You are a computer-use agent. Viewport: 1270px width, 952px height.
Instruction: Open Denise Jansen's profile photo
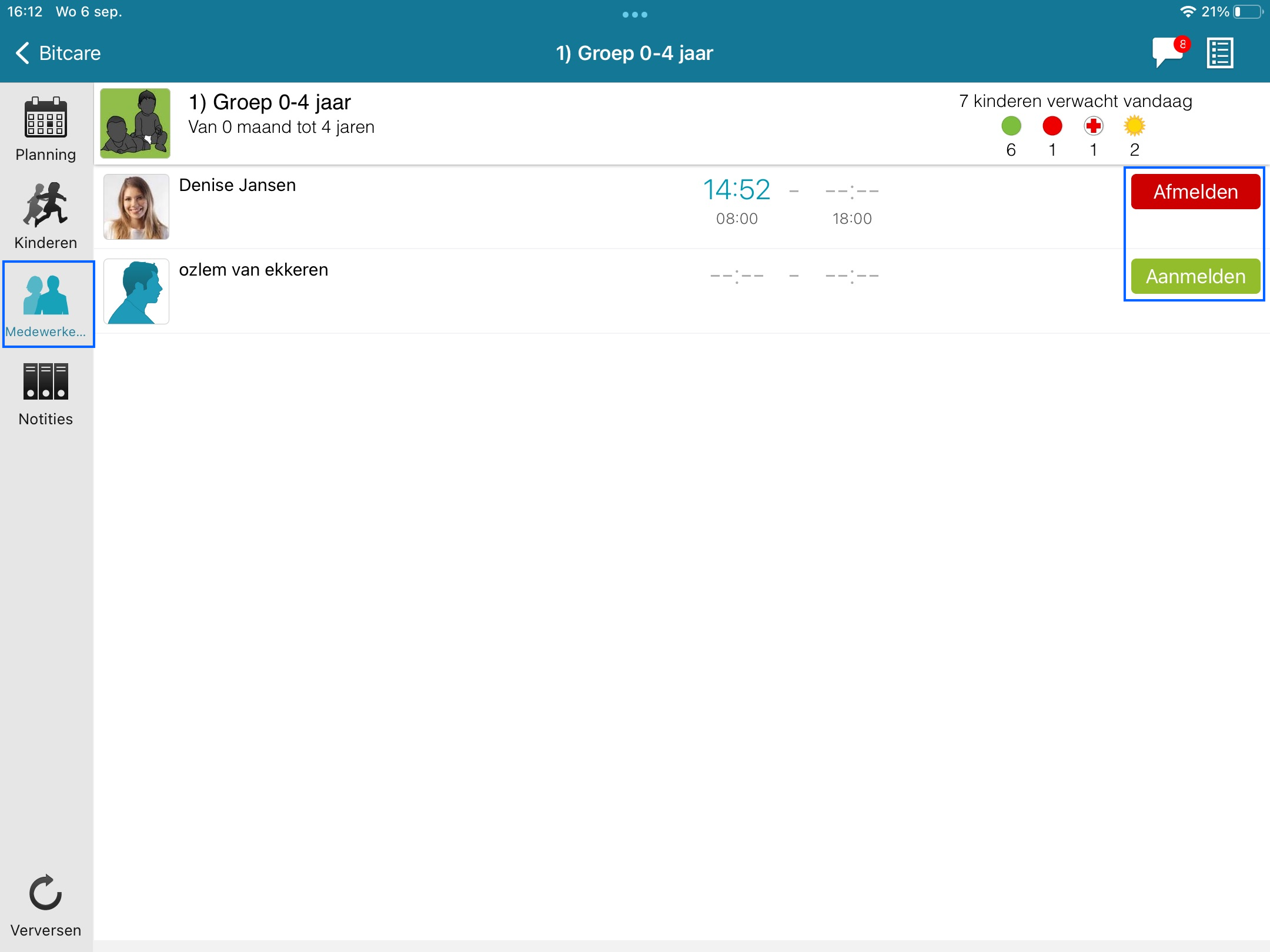(x=136, y=207)
